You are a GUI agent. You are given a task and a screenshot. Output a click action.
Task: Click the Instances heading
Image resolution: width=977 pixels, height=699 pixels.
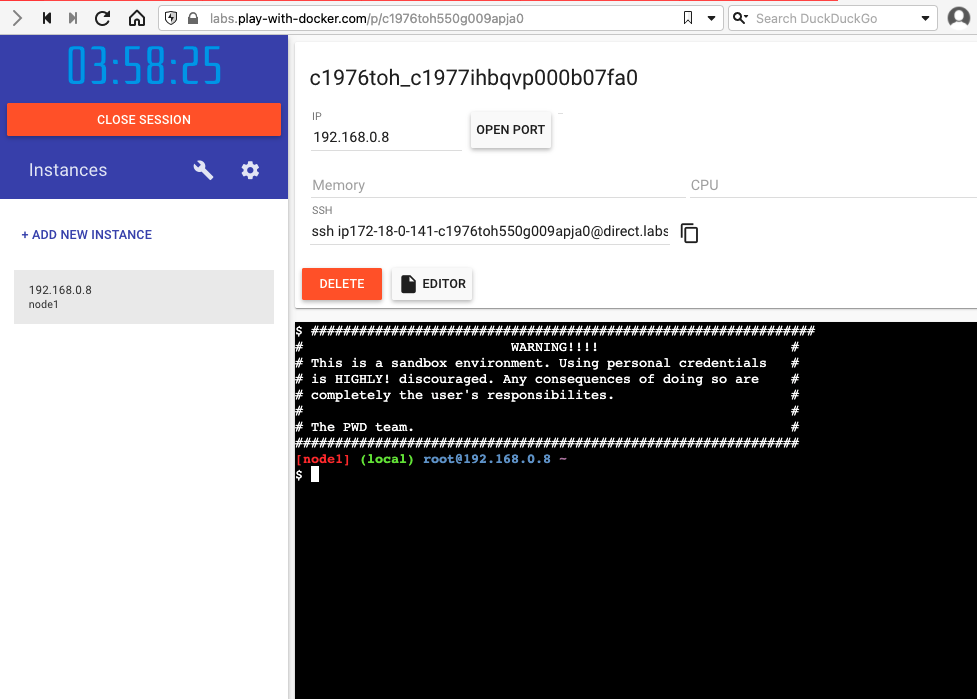68,170
